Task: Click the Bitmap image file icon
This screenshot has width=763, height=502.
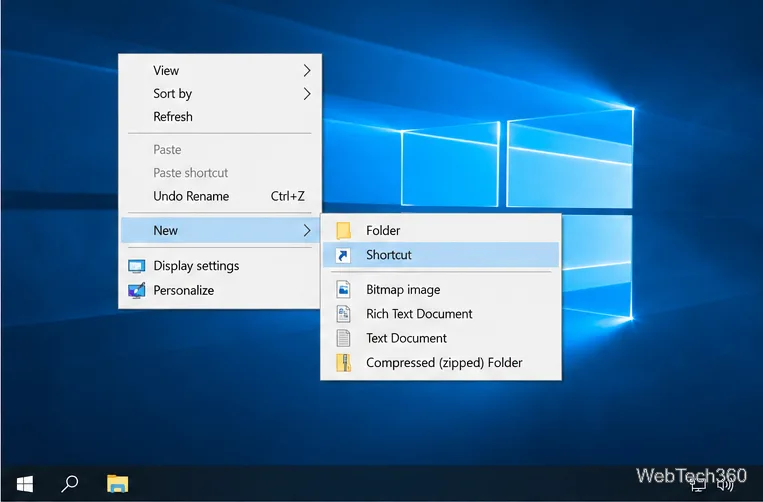Action: (x=344, y=289)
